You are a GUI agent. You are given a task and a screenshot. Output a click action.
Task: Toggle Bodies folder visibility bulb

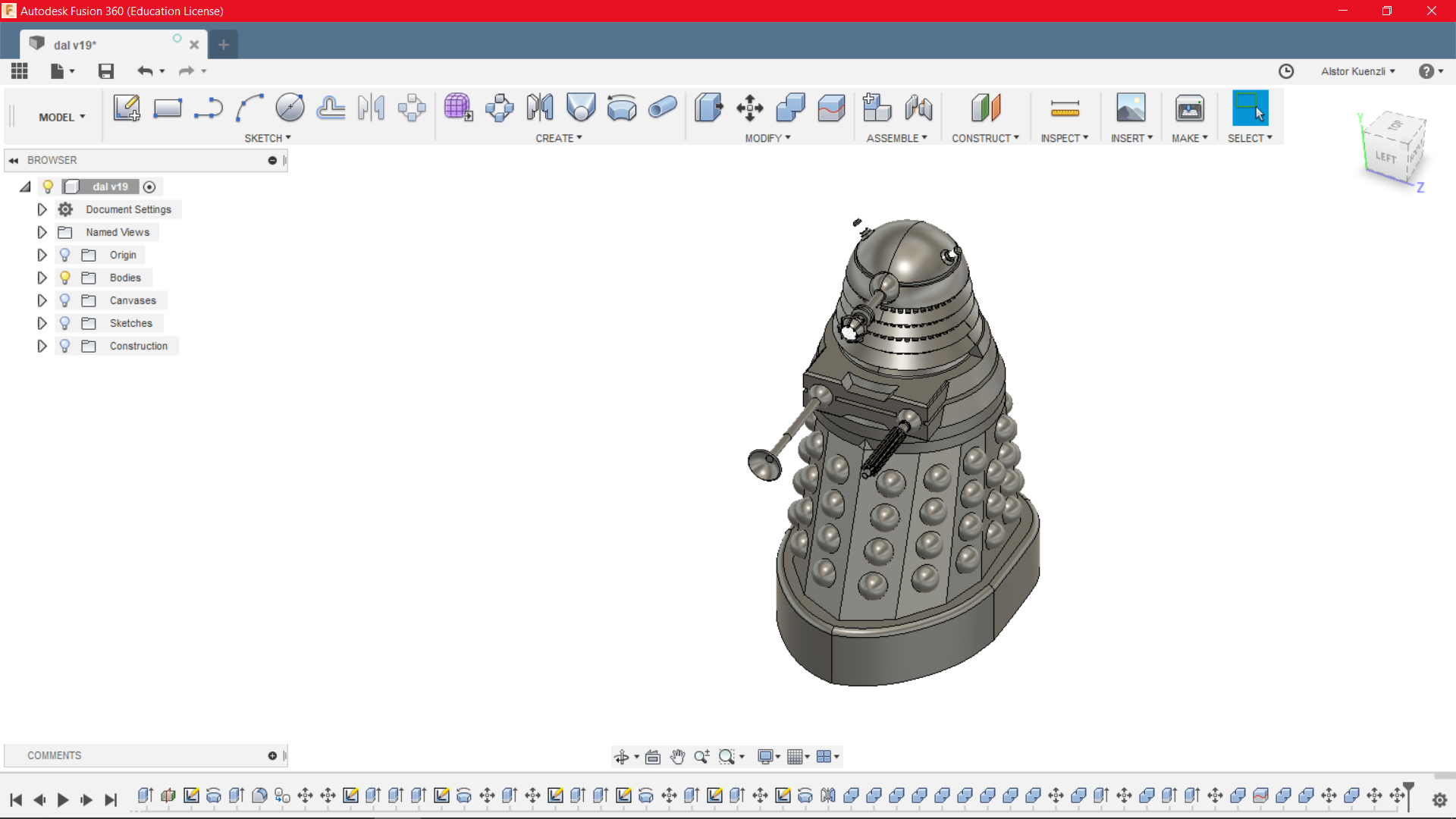click(x=65, y=278)
